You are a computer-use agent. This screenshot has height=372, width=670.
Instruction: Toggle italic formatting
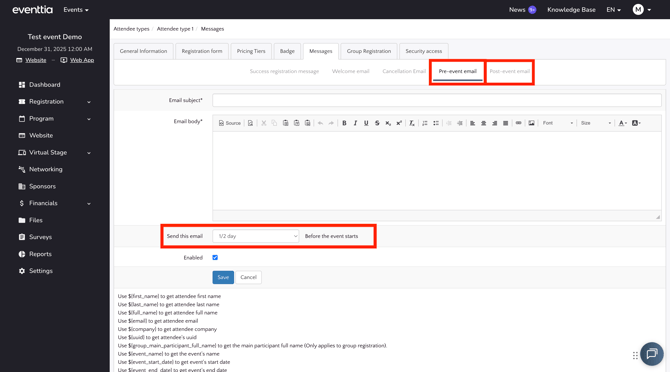(x=355, y=123)
